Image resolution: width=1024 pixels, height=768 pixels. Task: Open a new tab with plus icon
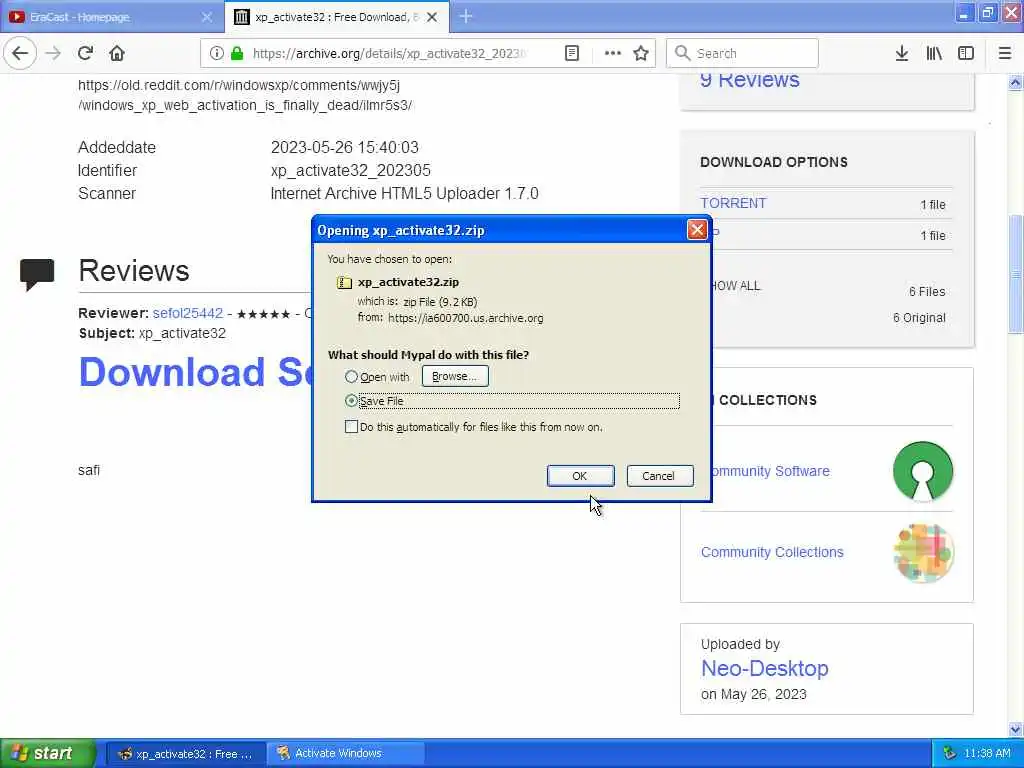tap(466, 16)
